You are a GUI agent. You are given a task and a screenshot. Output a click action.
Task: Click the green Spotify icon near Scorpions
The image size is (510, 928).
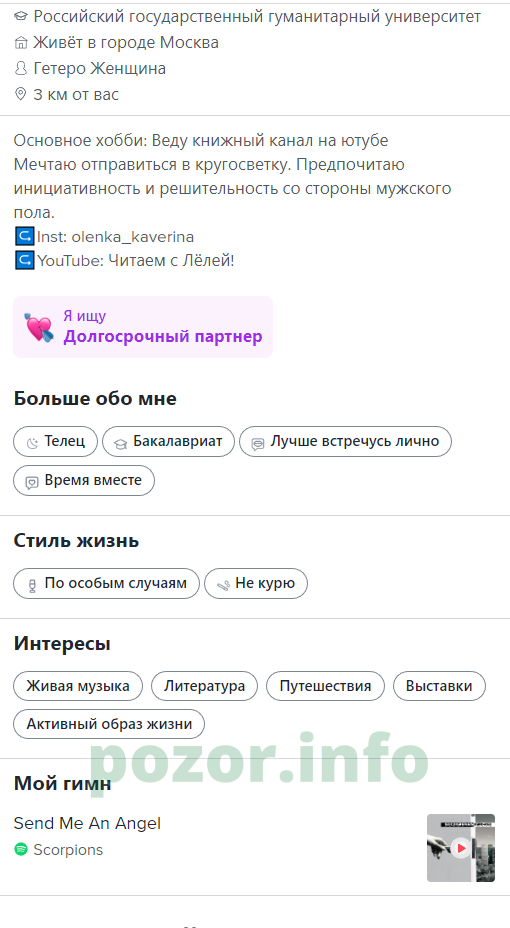coord(21,849)
